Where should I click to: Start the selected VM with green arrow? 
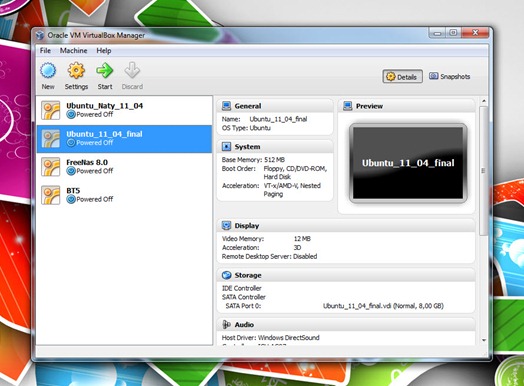(105, 71)
